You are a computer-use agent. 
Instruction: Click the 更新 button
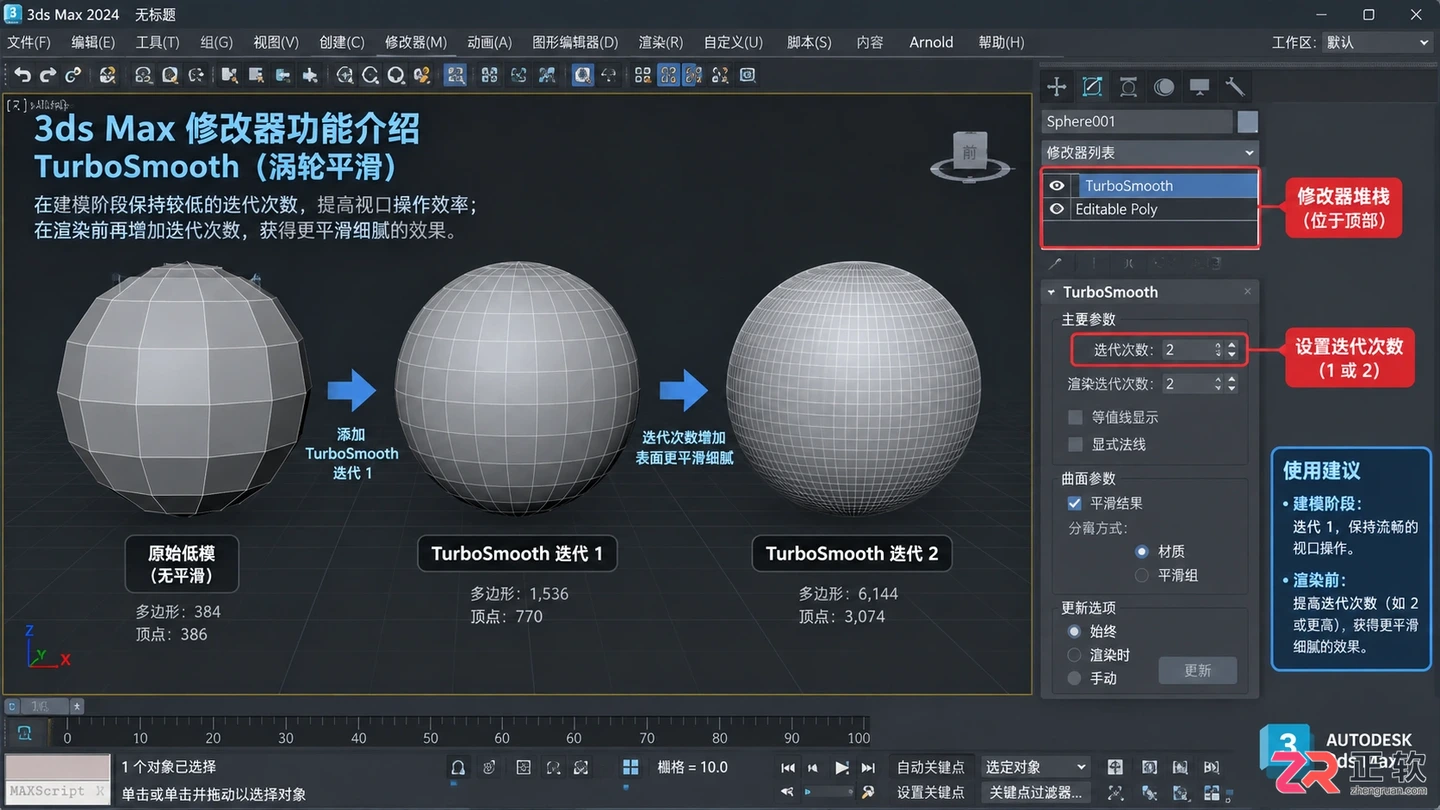coord(1197,670)
